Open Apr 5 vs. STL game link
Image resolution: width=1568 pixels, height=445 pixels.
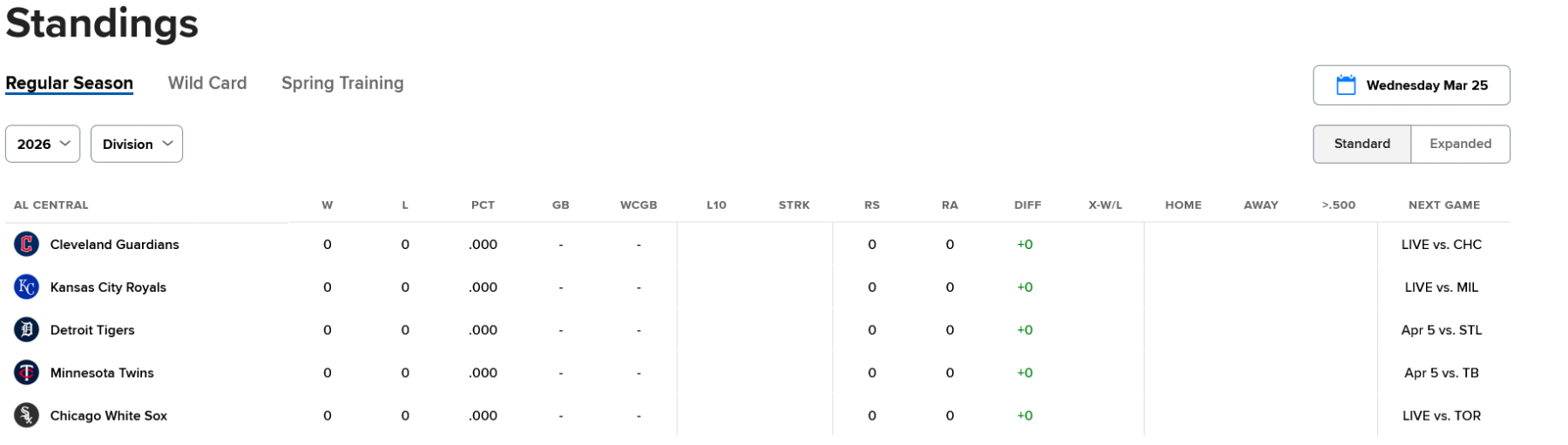coord(1441,330)
